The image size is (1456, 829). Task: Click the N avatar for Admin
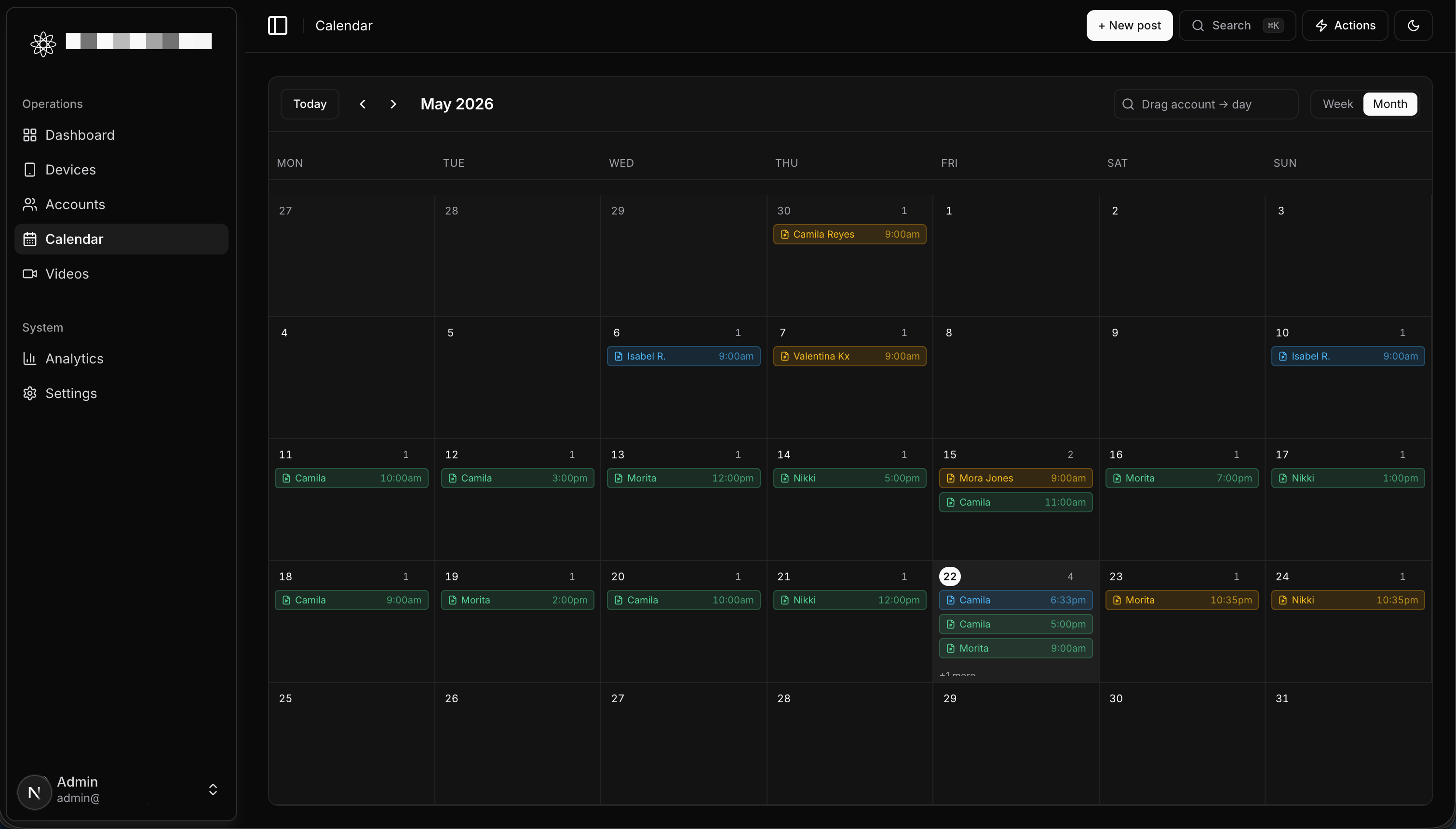tap(34, 792)
